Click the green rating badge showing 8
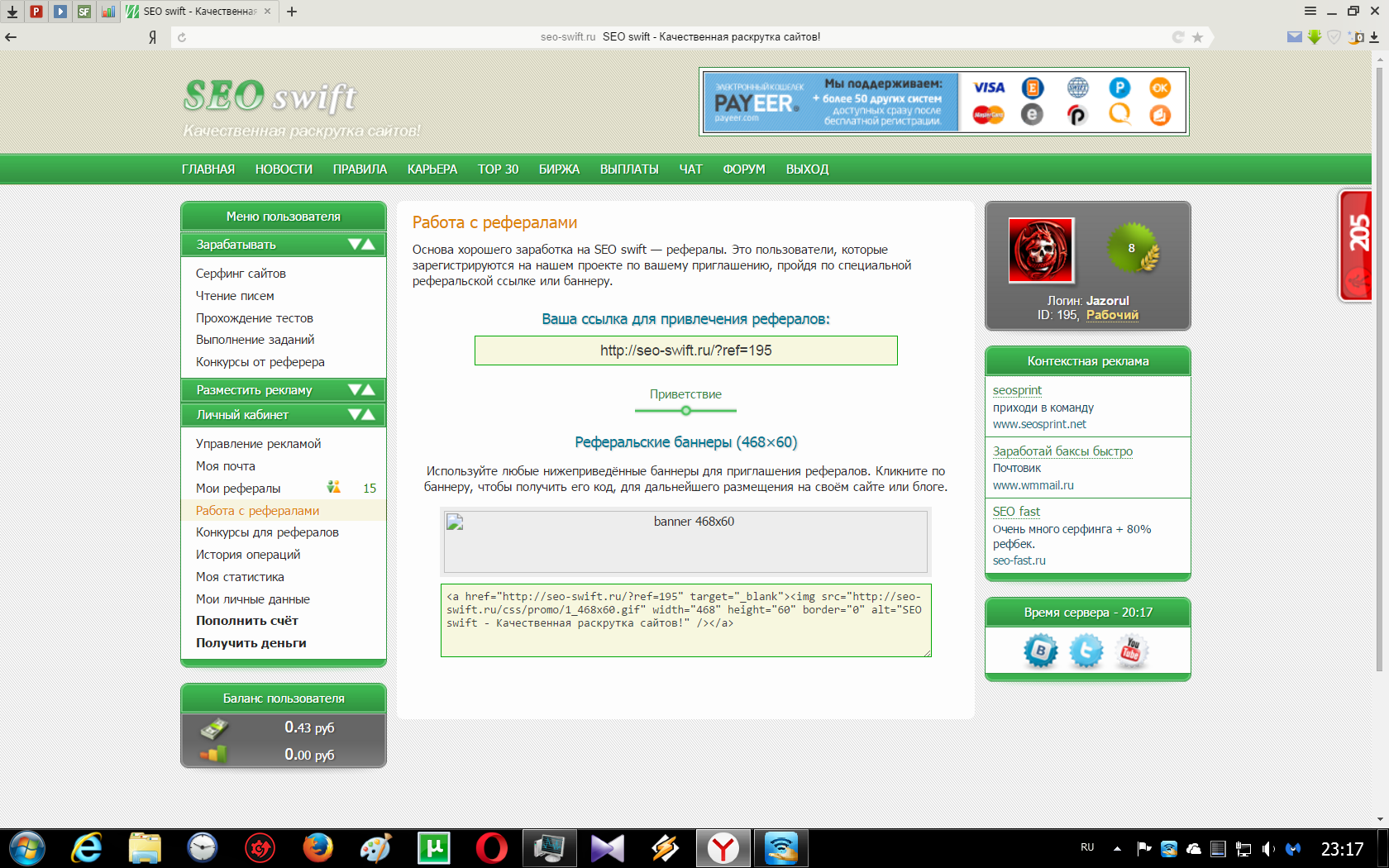 [x=1134, y=248]
